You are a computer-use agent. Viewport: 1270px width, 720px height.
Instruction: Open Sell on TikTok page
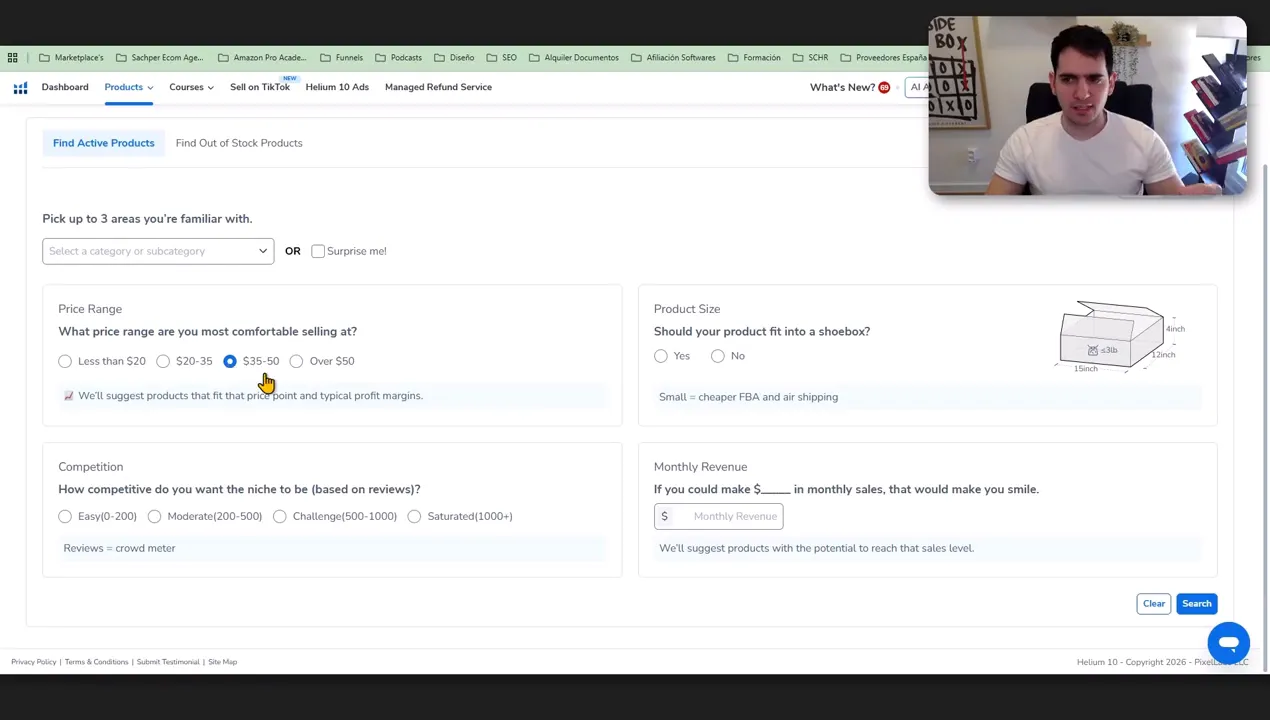coord(260,87)
